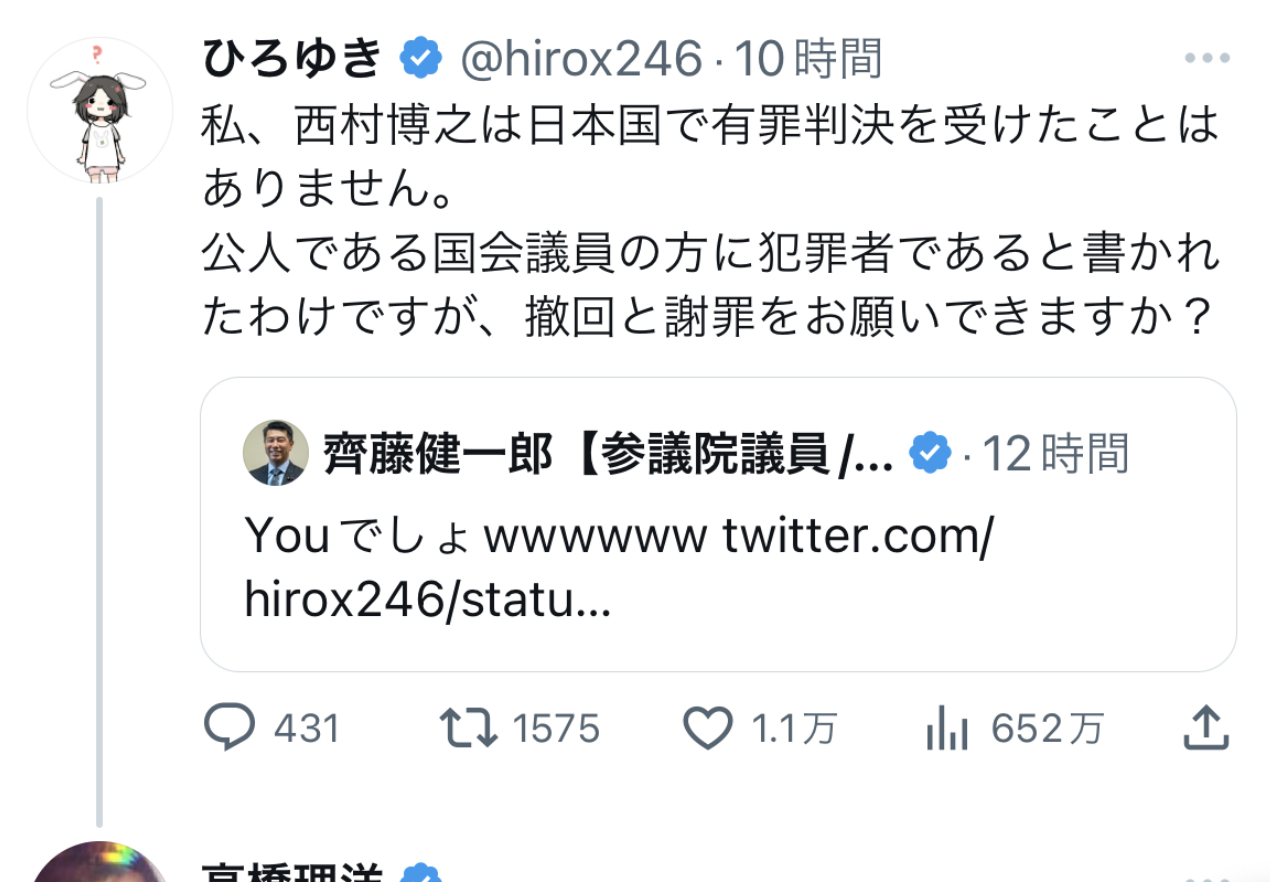This screenshot has height=882, width=1270.
Task: Open the quoted 齊藤健一郎 tweet name header
Action: [x=608, y=454]
